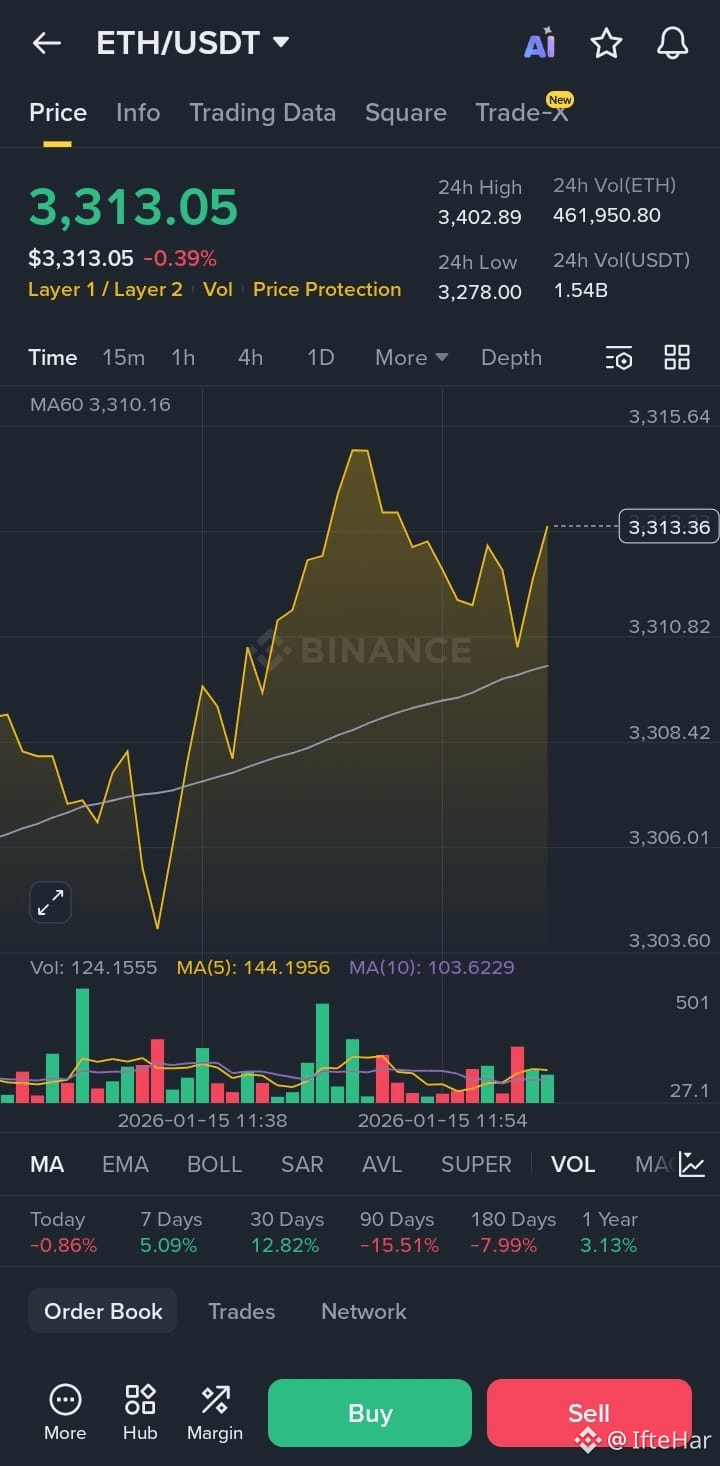Open the Order Book tab
This screenshot has height=1466, width=720.
tap(103, 1311)
